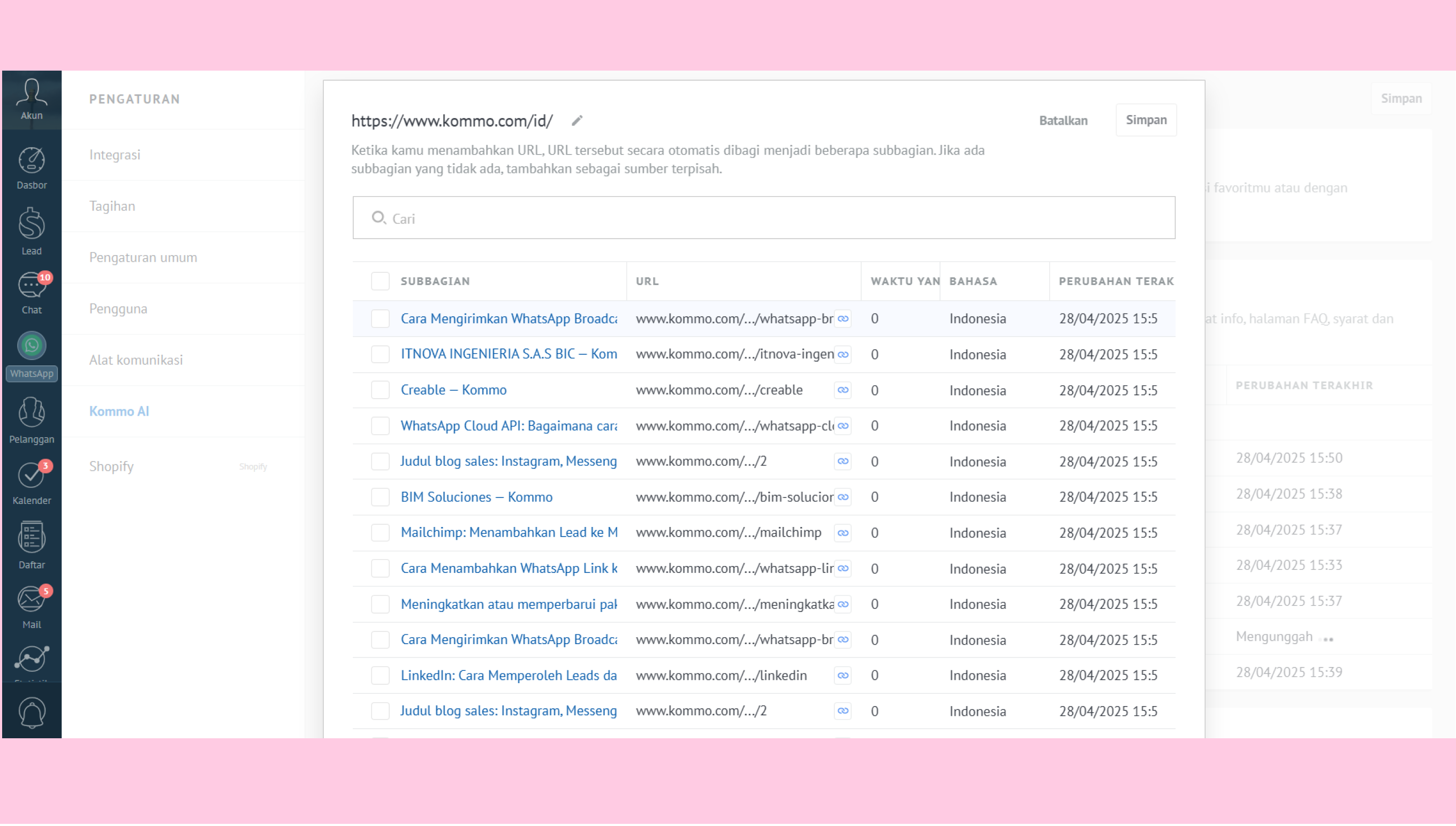The width and height of the screenshot is (1456, 826).
Task: Open link icon for Meningkatkan atau memperbarui row
Action: pyautogui.click(x=843, y=605)
